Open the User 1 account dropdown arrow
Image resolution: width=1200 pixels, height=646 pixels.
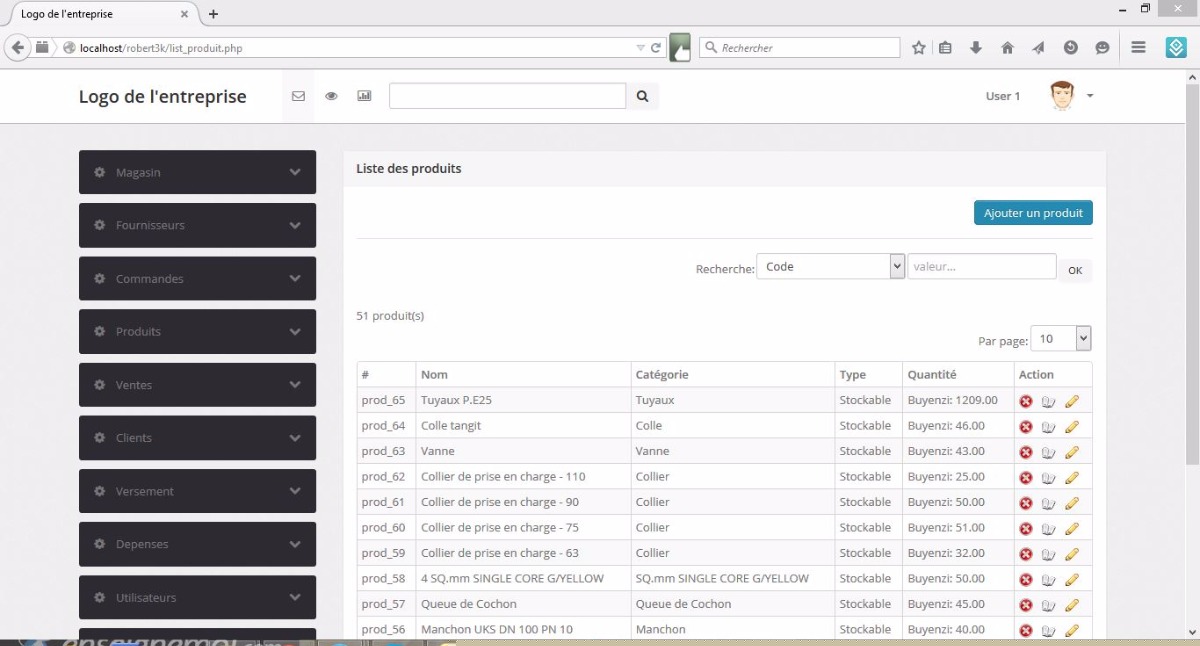(1090, 96)
